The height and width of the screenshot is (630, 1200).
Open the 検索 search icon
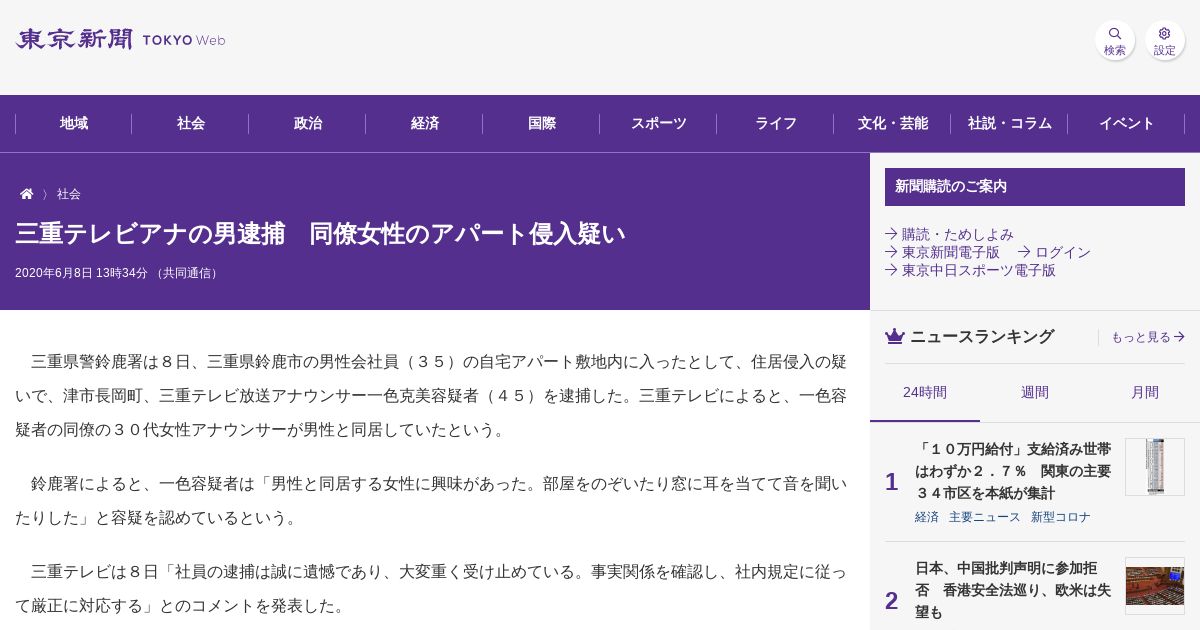[x=1114, y=41]
